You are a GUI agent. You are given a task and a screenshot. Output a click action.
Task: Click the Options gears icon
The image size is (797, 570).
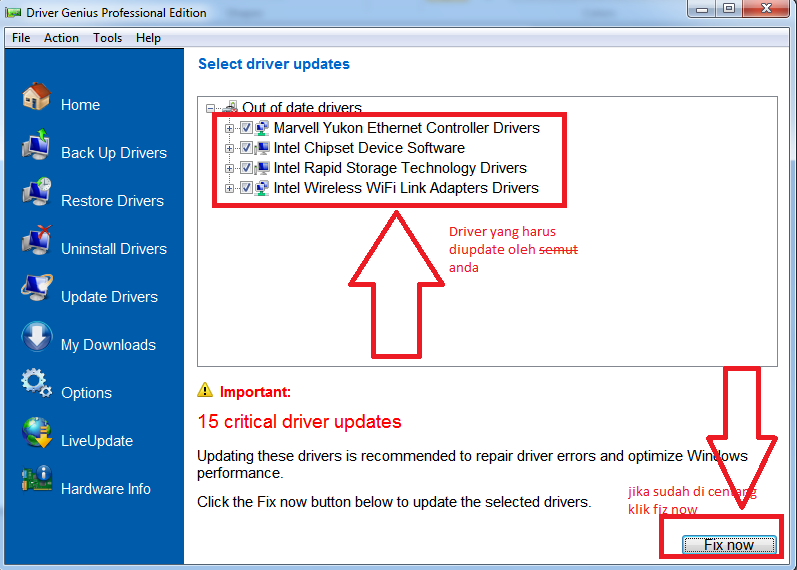(x=37, y=383)
